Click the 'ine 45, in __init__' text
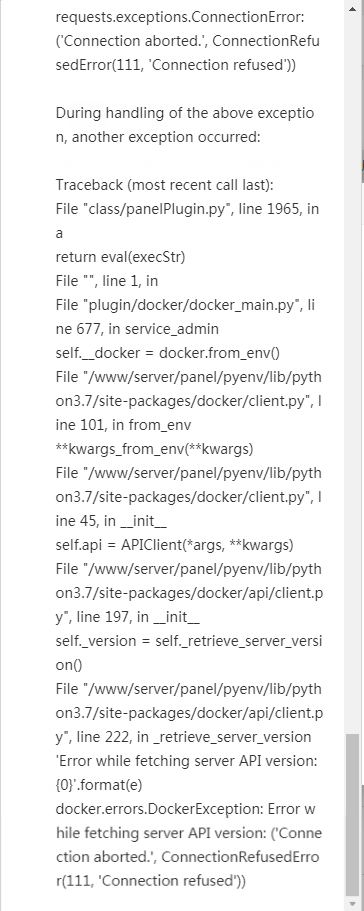Image resolution: width=364 pixels, height=911 pixels. pyautogui.click(x=111, y=521)
